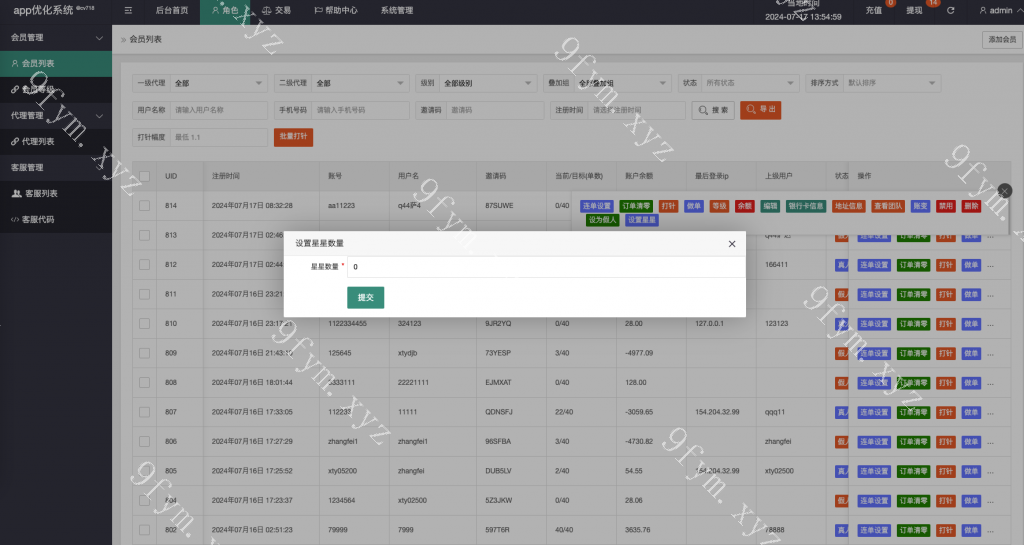Image resolution: width=1024 pixels, height=545 pixels.
Task: Click the 添加会员 button
Action: pyautogui.click(x=1002, y=40)
